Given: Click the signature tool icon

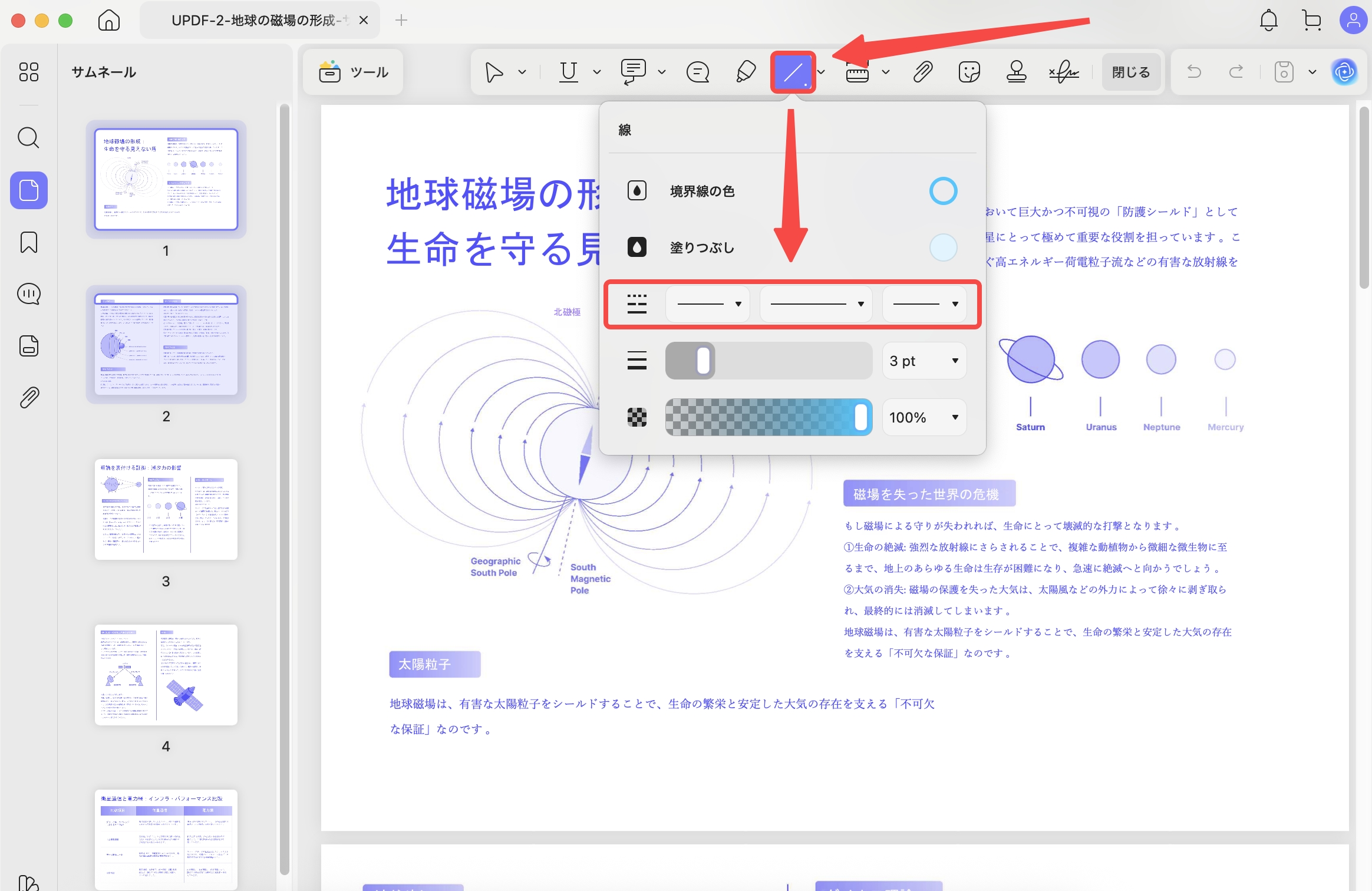Looking at the screenshot, I should point(1064,72).
